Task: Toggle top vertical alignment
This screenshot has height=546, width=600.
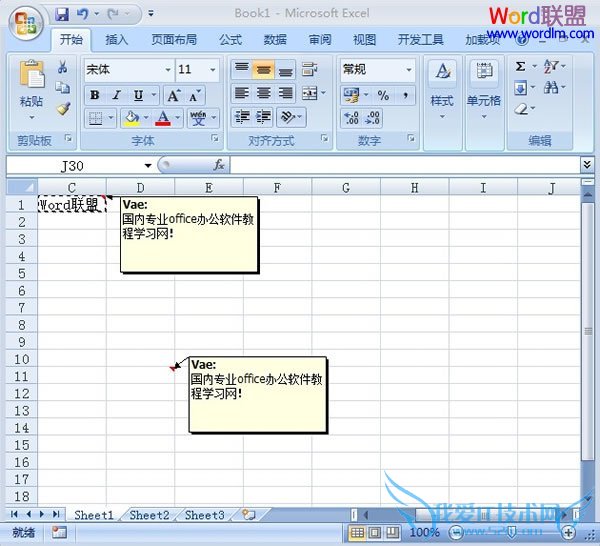Action: (242, 69)
